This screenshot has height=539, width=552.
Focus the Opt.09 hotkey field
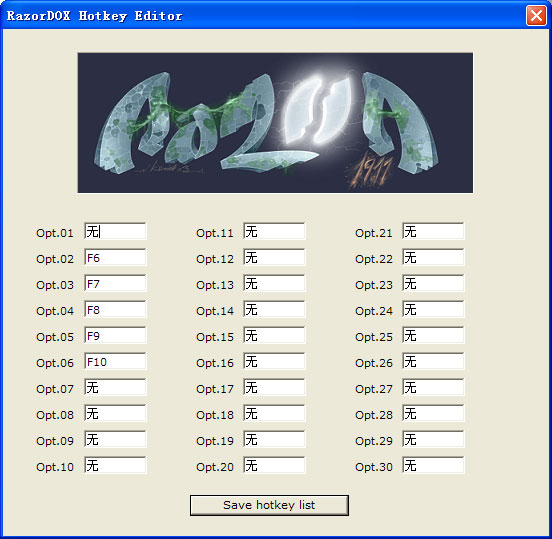[115, 440]
